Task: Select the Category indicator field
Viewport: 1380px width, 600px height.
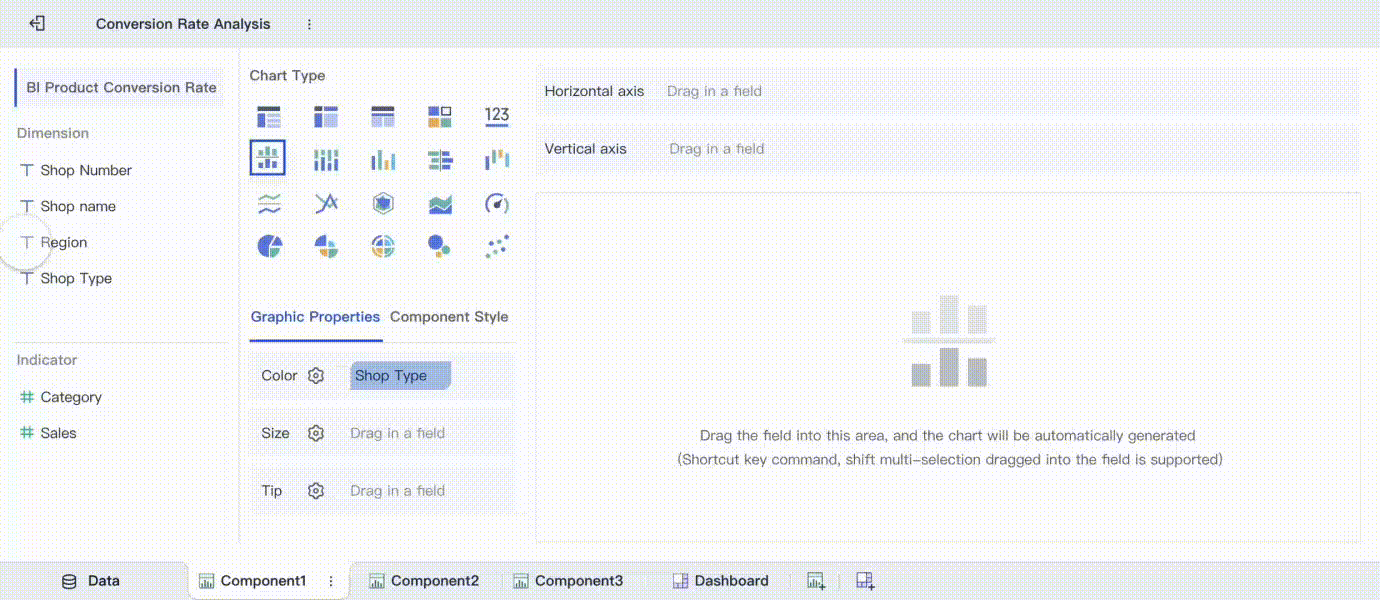Action: point(61,397)
